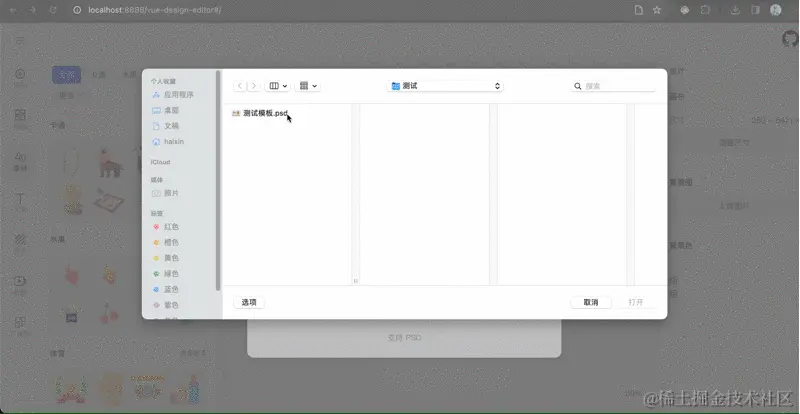Click the 选项 options button
The height and width of the screenshot is (414, 800).
click(249, 302)
